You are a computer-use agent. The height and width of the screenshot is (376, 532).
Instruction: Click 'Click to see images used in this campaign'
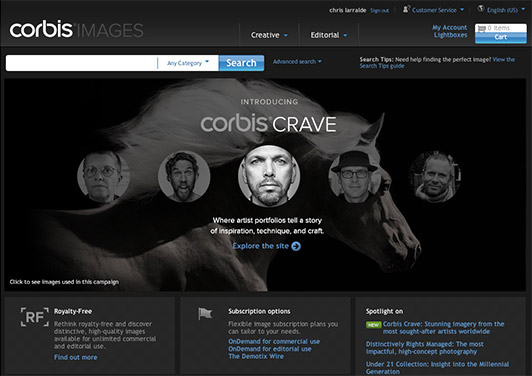click(64, 282)
